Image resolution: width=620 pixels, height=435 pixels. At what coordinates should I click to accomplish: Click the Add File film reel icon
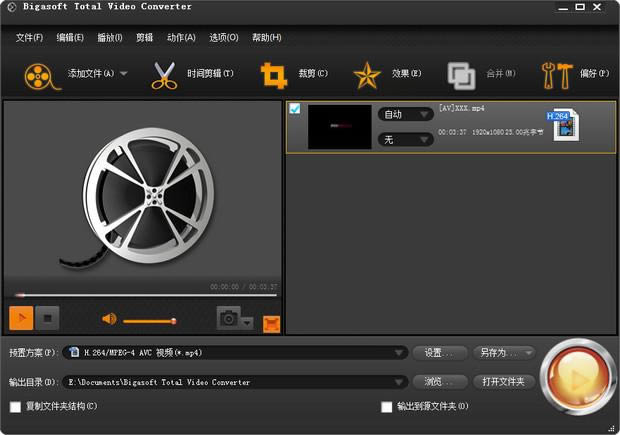42,76
